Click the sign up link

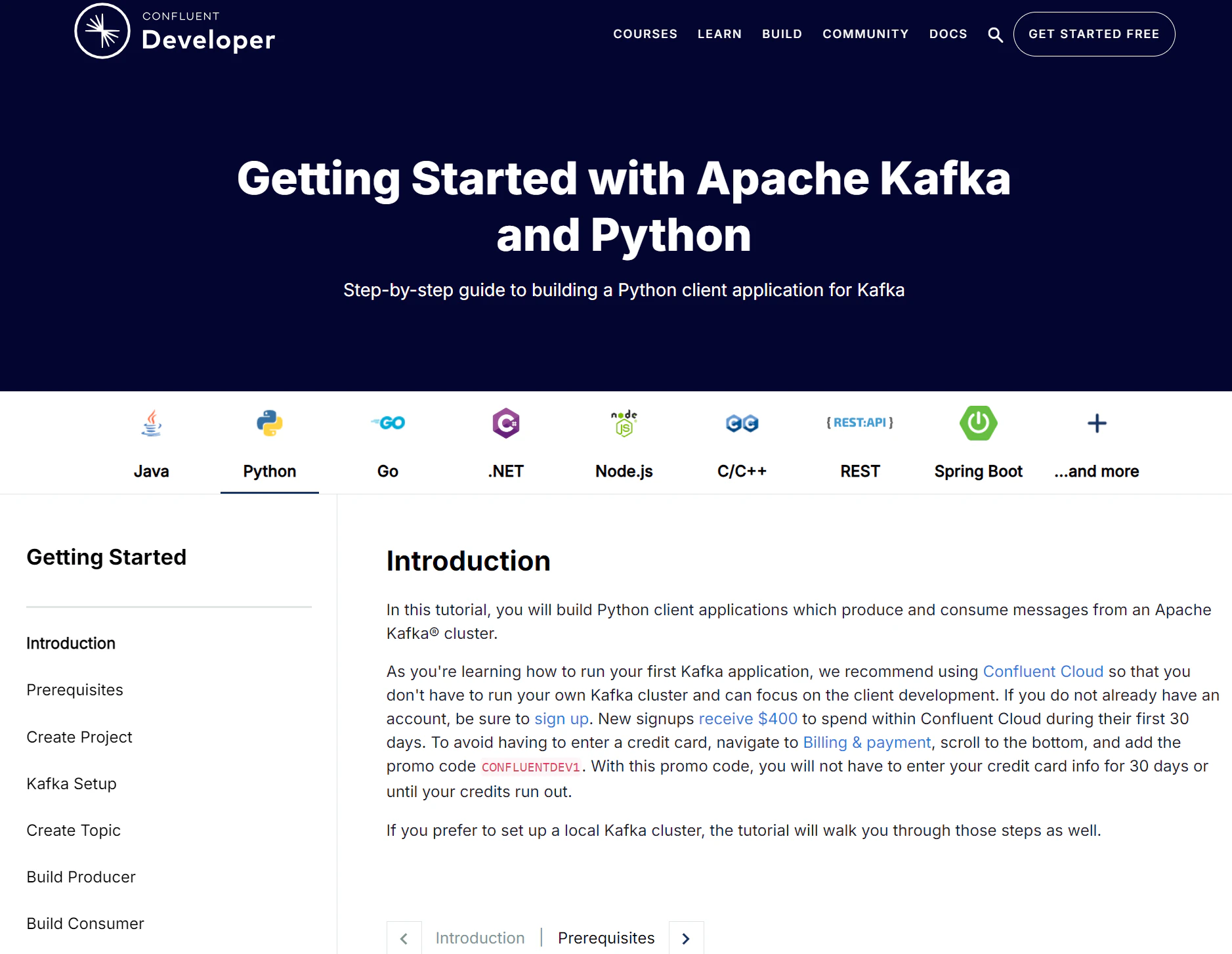click(561, 719)
